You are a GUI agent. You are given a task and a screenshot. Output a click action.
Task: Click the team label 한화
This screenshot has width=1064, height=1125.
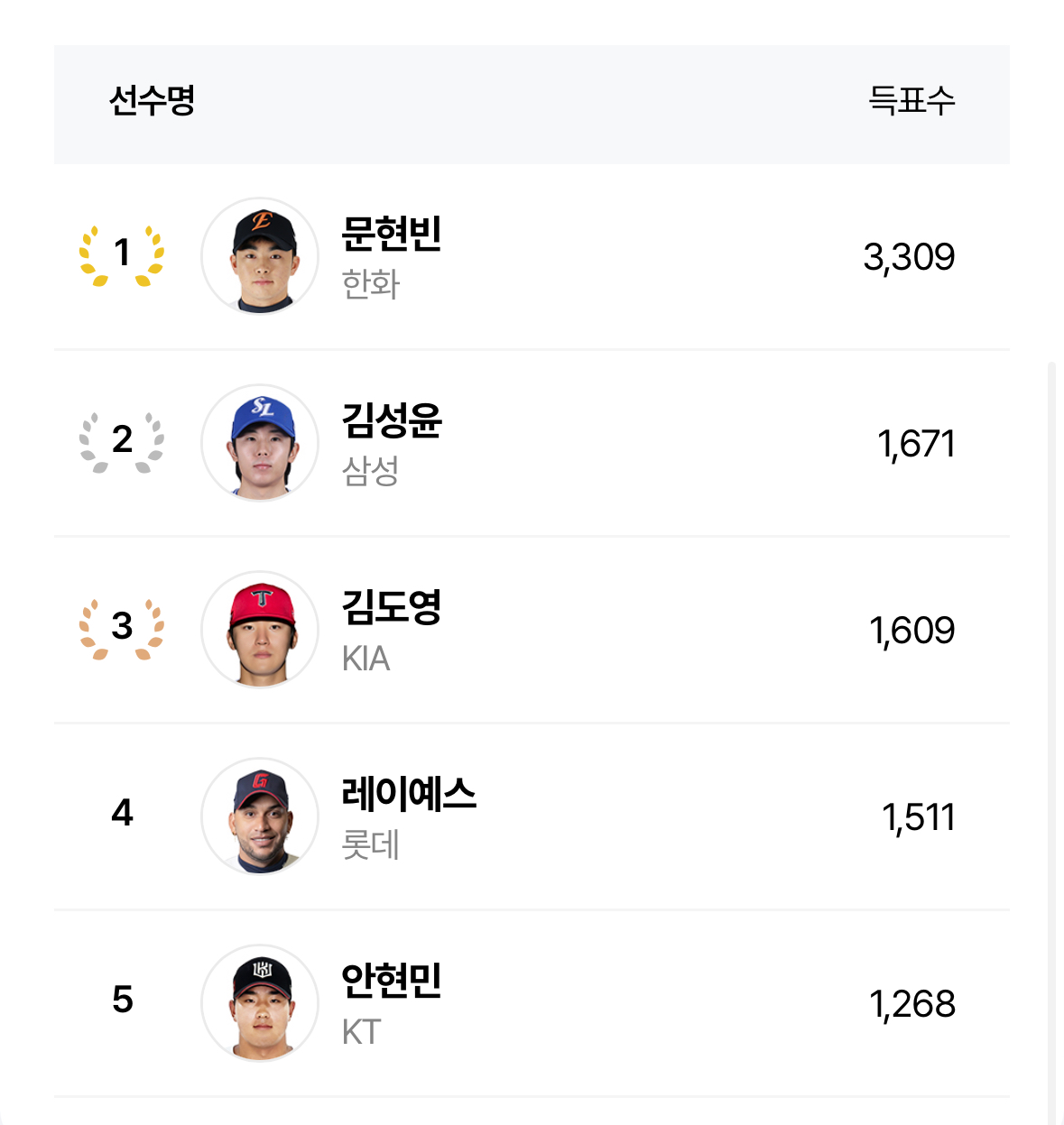(370, 284)
